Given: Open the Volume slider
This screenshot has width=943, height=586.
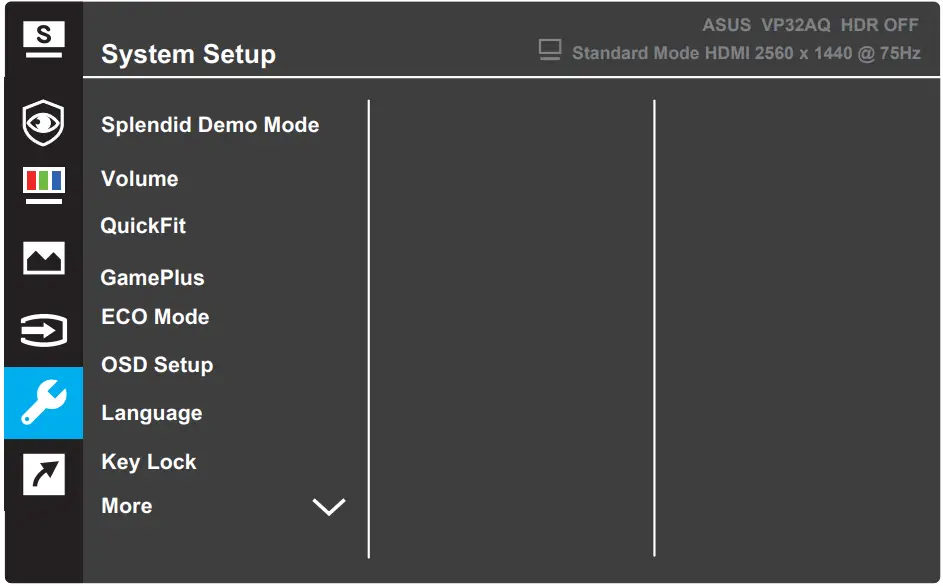Looking at the screenshot, I should 139,178.
